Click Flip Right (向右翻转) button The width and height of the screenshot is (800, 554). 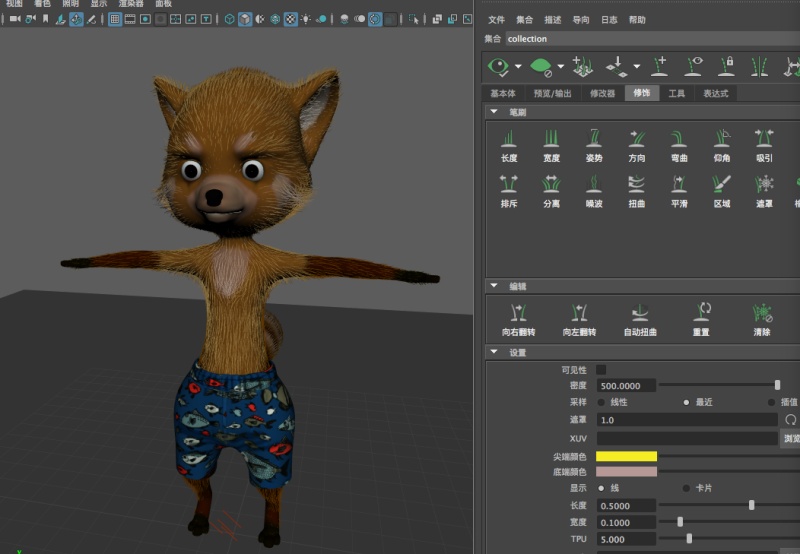pyautogui.click(x=518, y=320)
